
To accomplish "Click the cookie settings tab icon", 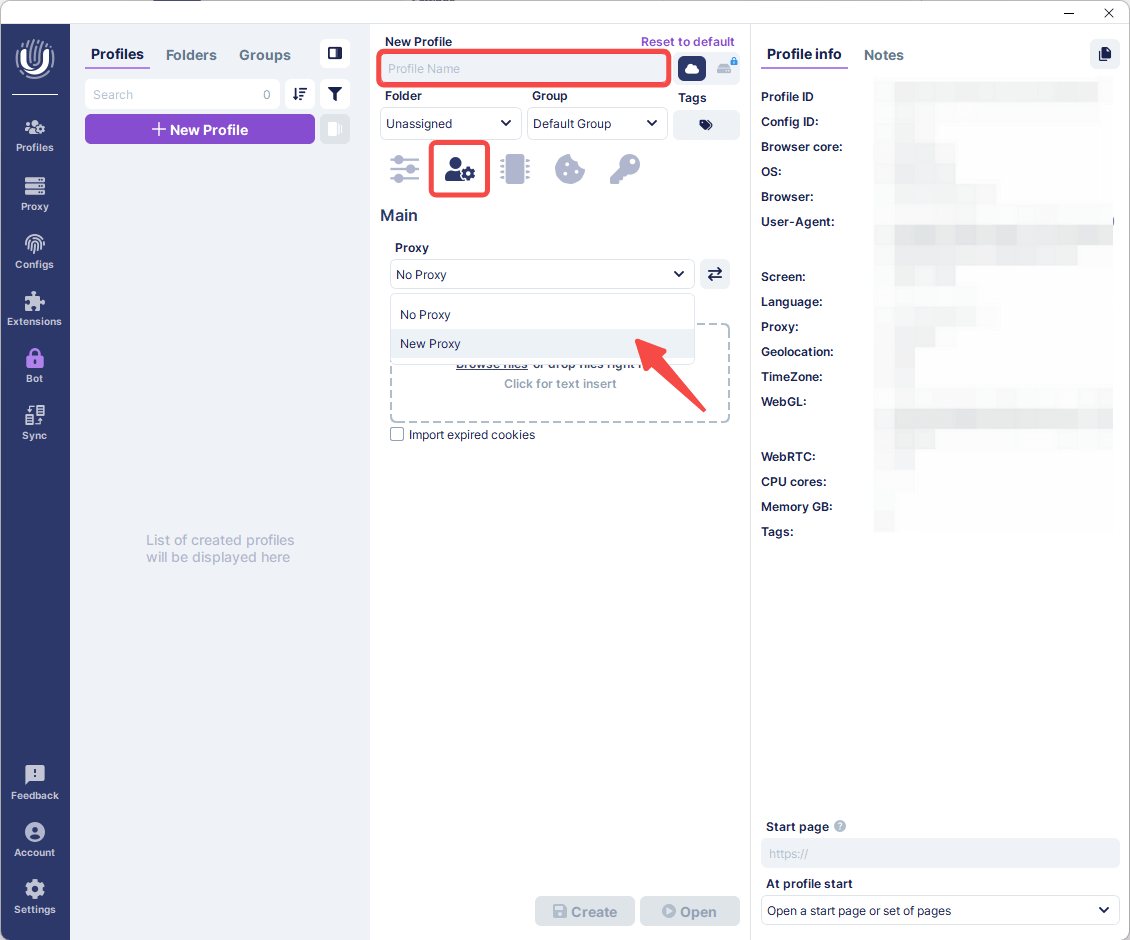I will click(x=569, y=169).
